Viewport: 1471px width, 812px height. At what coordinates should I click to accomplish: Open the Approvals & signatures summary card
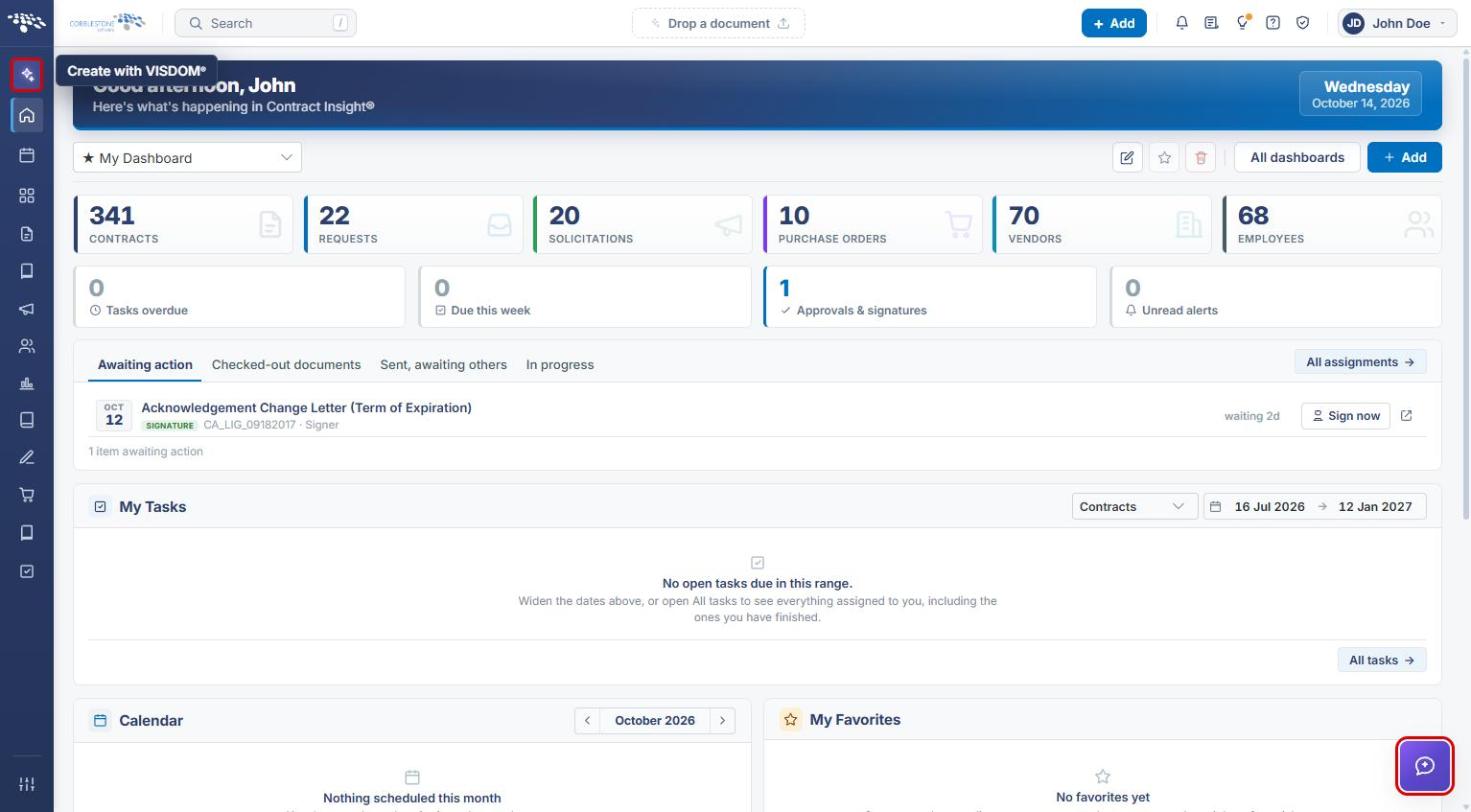[929, 297]
